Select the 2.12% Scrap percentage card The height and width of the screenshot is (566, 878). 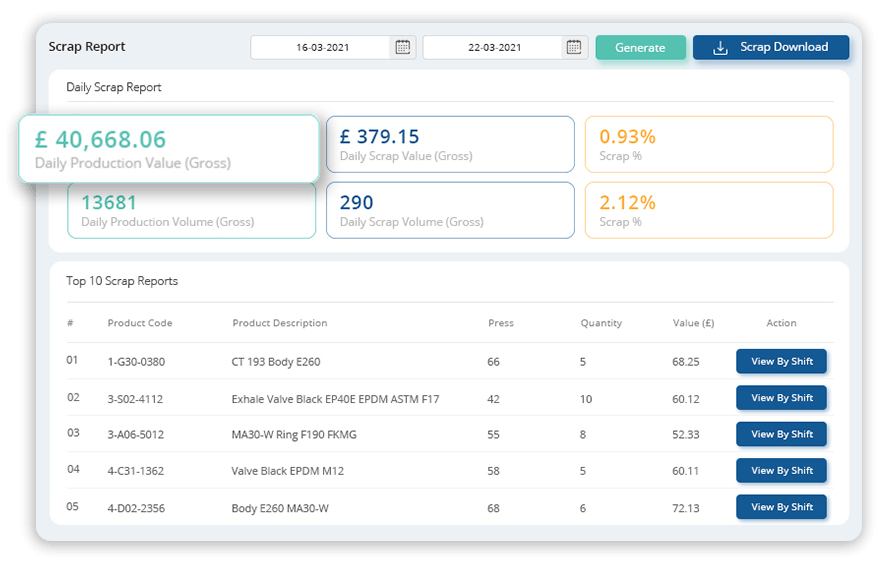[708, 210]
